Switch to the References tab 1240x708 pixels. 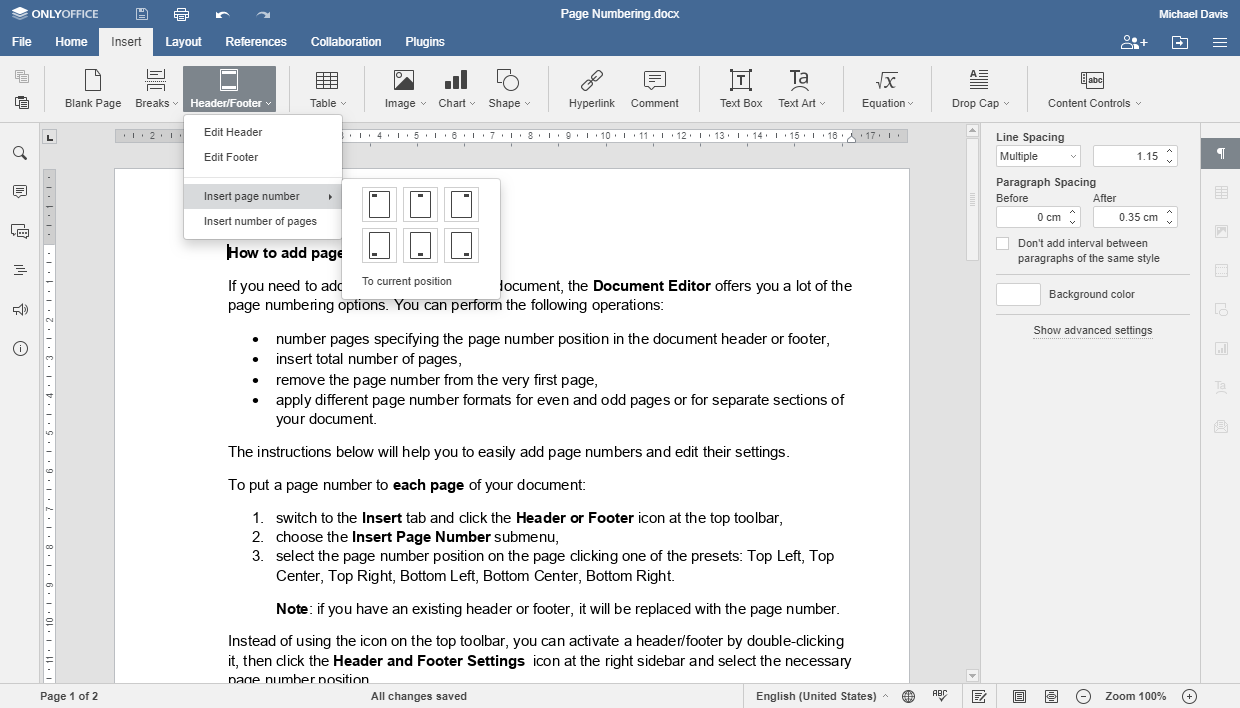point(256,42)
